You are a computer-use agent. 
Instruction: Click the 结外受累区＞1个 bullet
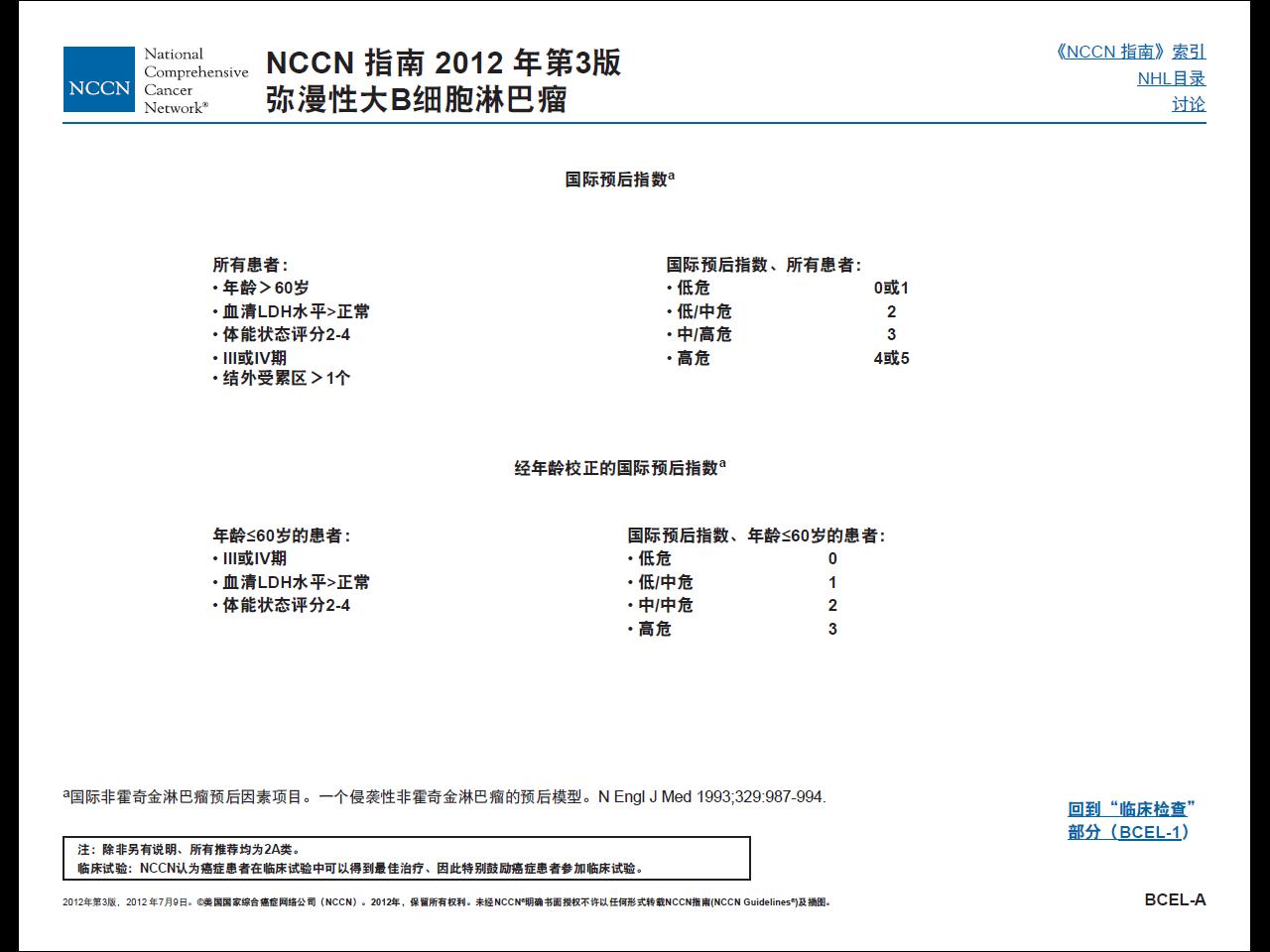(282, 378)
